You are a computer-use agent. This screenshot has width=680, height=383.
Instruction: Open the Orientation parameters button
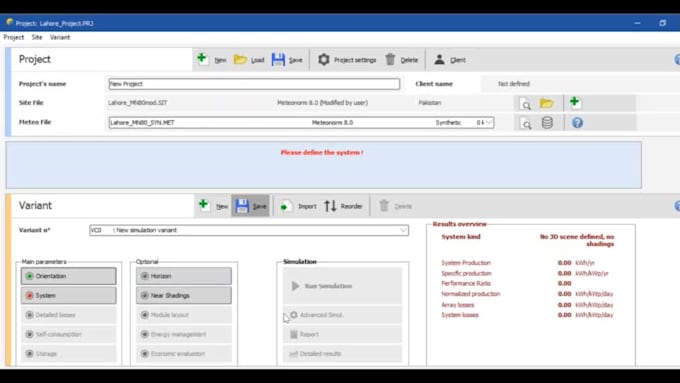tap(69, 276)
